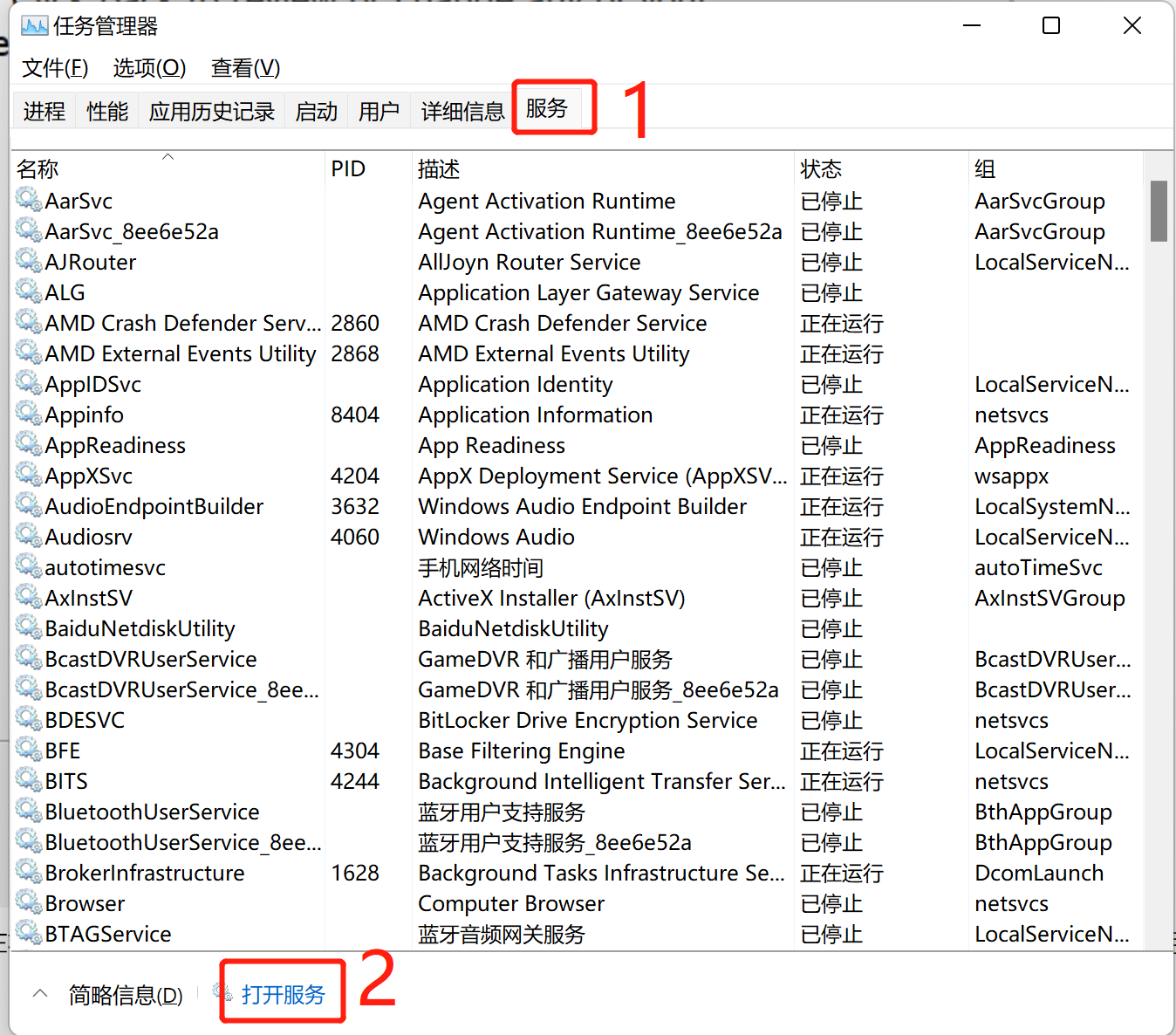Select the Windows Audio Endpoint Builder description

[582, 506]
